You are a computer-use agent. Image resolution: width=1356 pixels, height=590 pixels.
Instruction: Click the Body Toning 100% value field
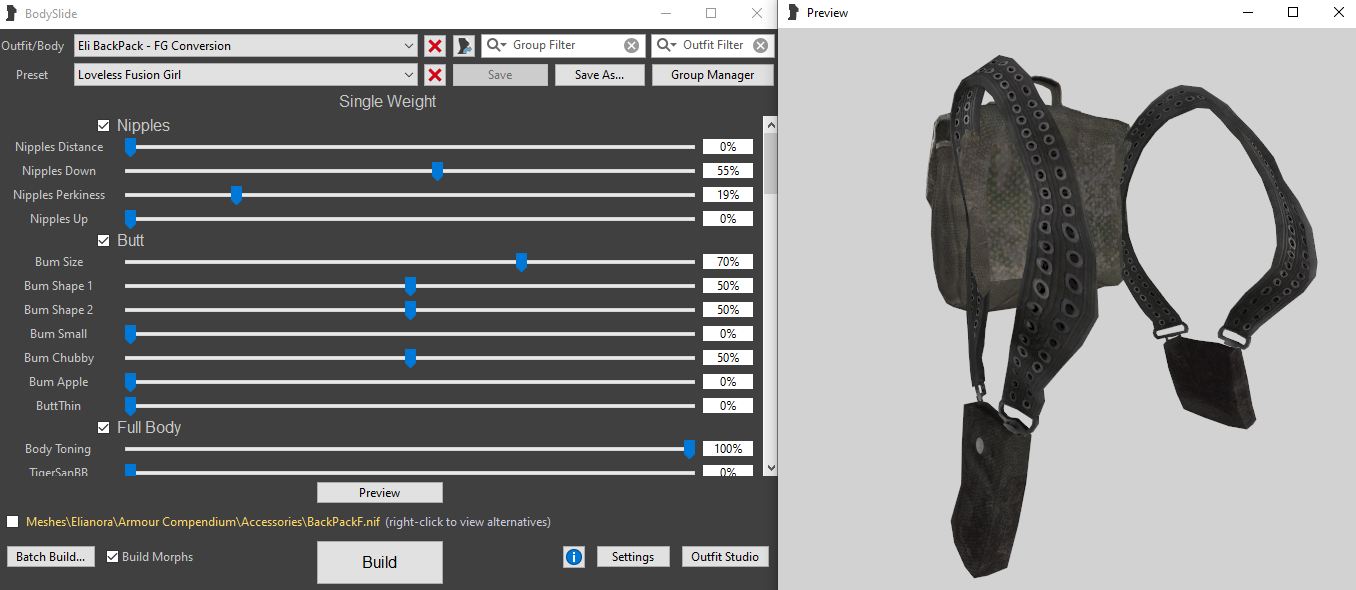coord(728,449)
